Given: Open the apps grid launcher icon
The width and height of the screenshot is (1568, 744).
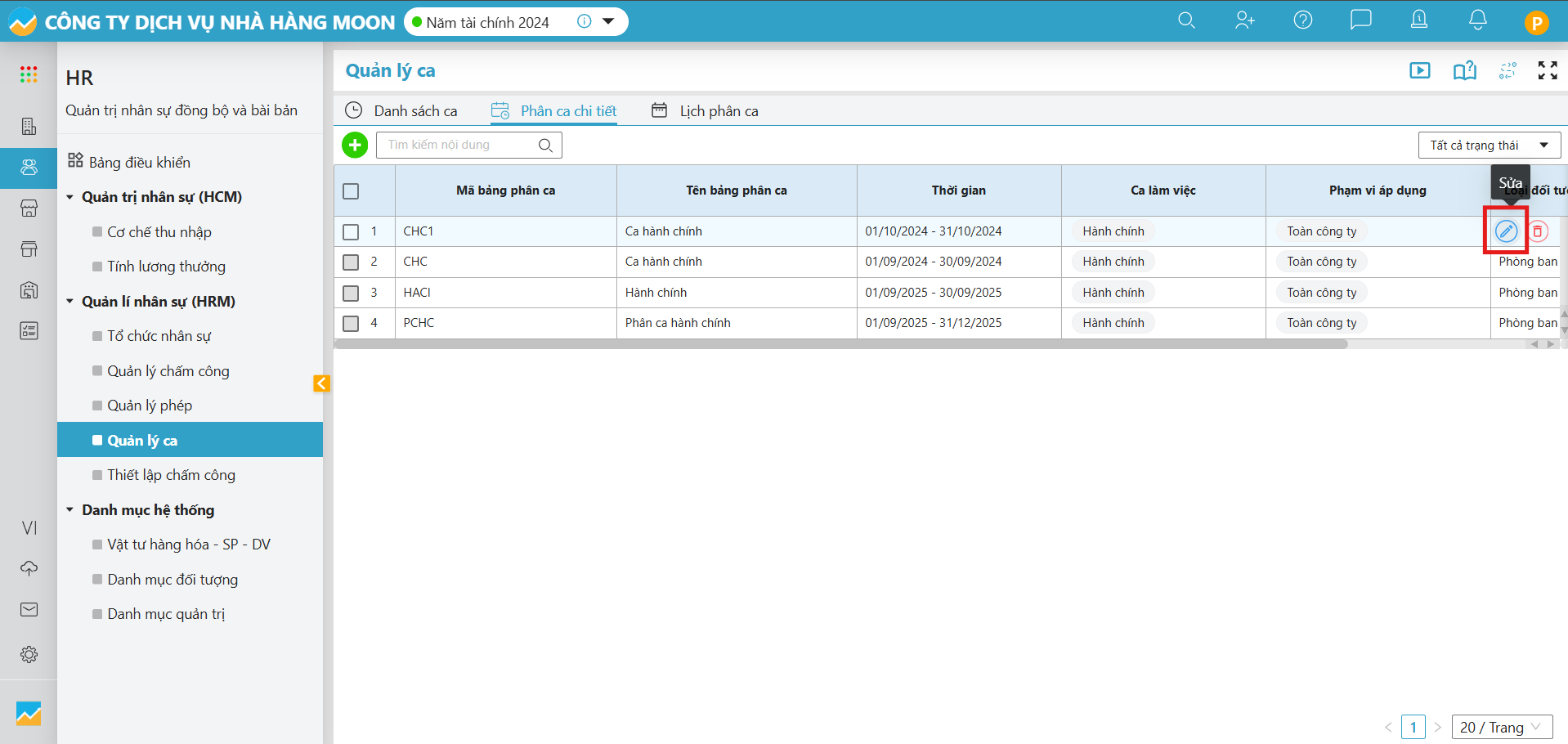Looking at the screenshot, I should [29, 75].
